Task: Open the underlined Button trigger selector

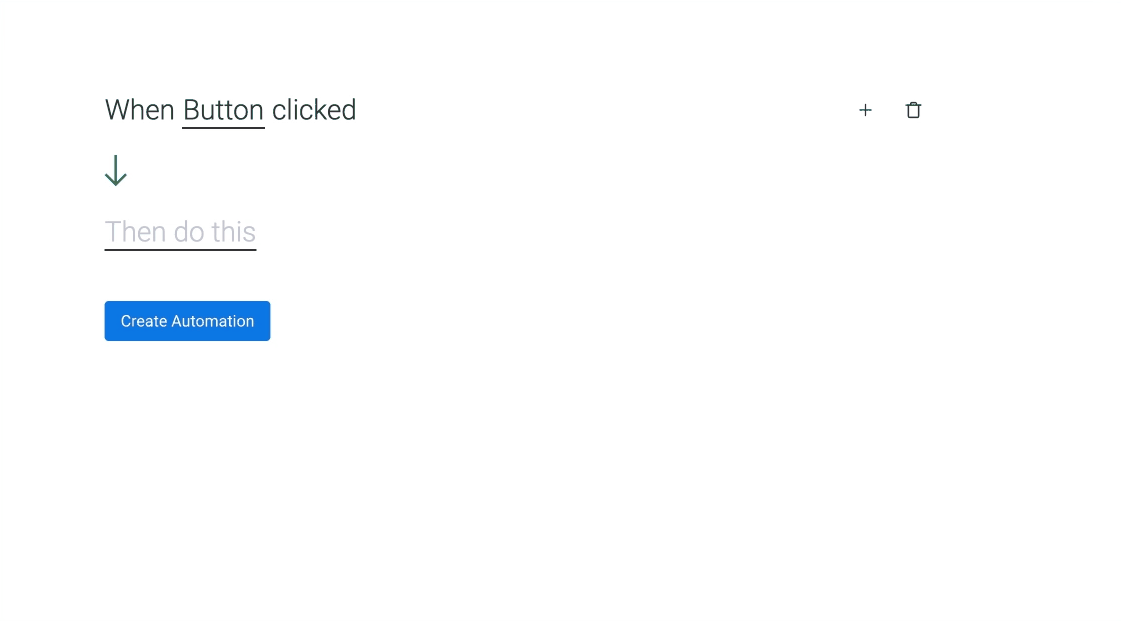Action: coord(223,111)
